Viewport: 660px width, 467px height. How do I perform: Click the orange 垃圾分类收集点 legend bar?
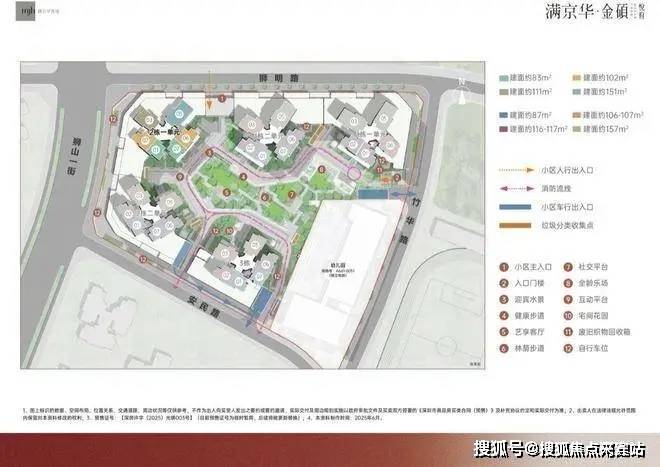point(515,225)
